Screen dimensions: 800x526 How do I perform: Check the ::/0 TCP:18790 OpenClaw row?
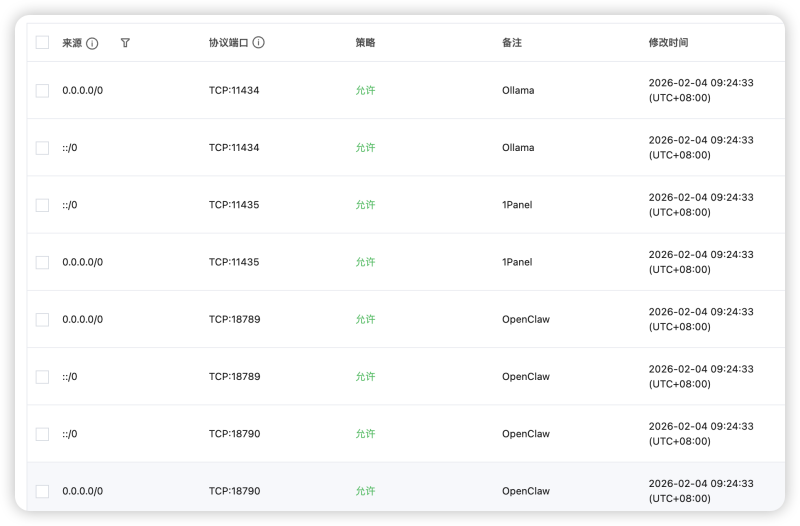pyautogui.click(x=42, y=434)
